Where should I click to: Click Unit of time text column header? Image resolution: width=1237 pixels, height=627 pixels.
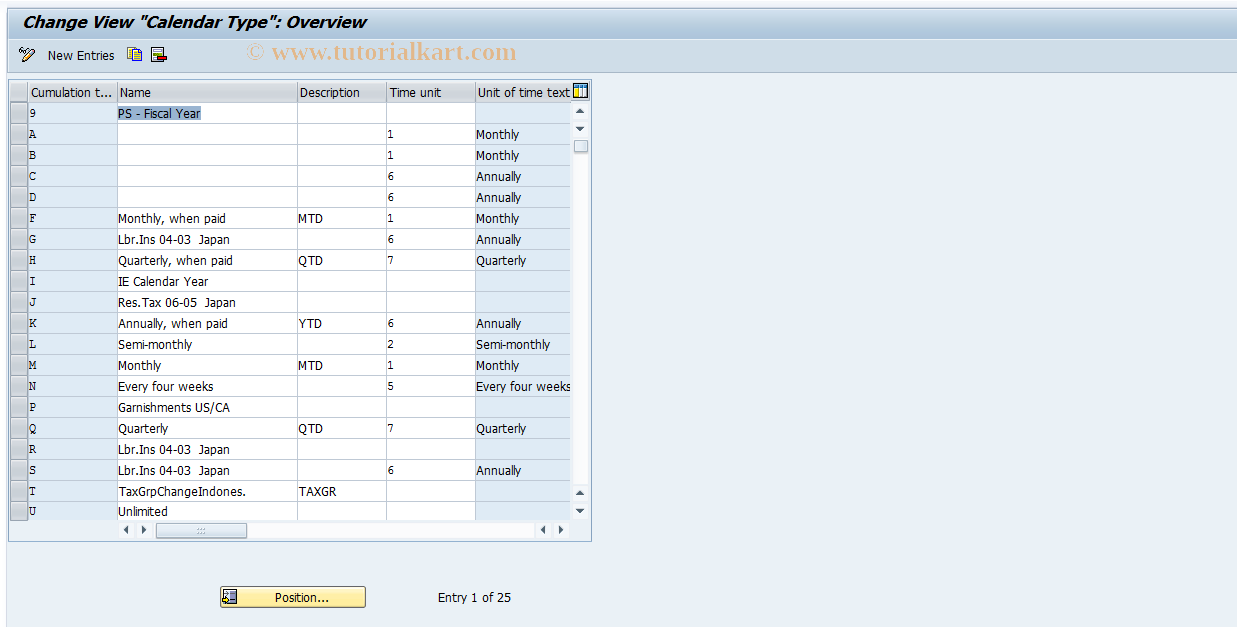click(x=523, y=92)
